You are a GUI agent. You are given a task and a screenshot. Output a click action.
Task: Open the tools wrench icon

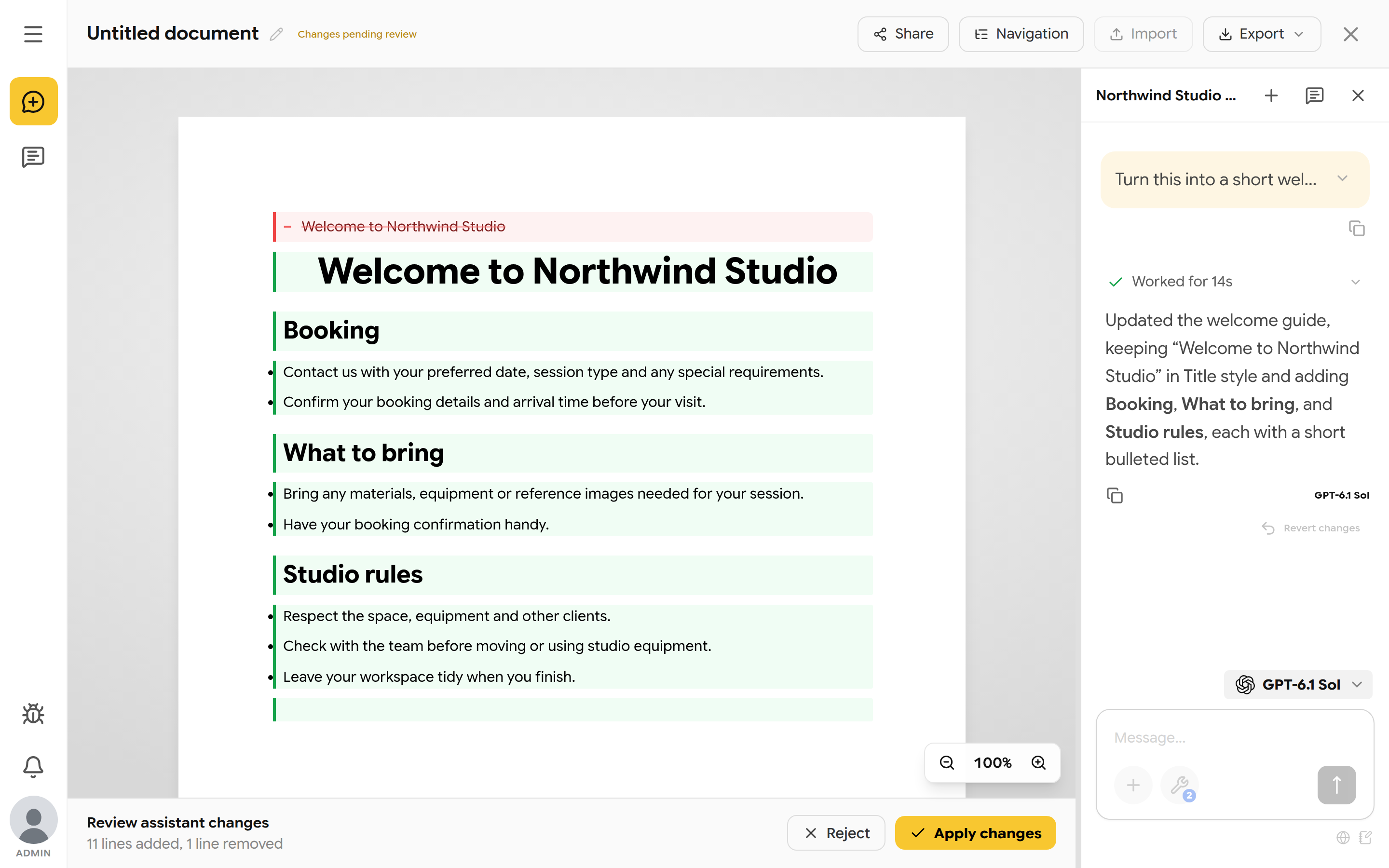tap(1180, 785)
